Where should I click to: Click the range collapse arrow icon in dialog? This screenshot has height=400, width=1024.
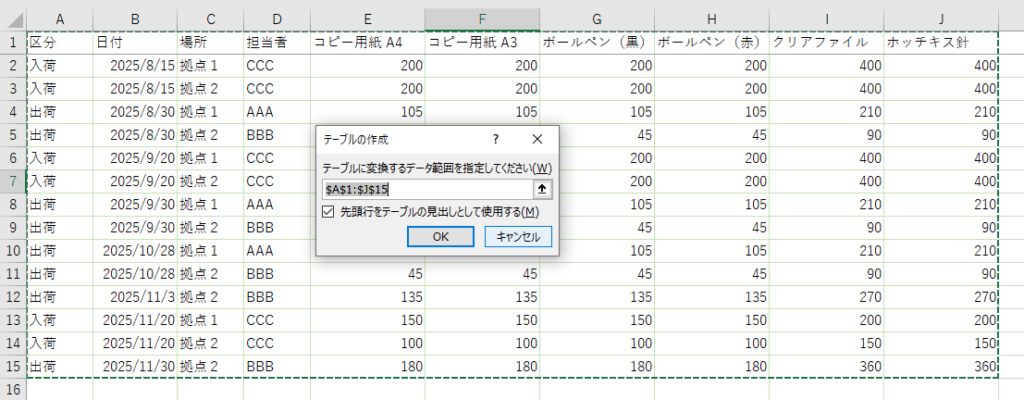(x=542, y=190)
